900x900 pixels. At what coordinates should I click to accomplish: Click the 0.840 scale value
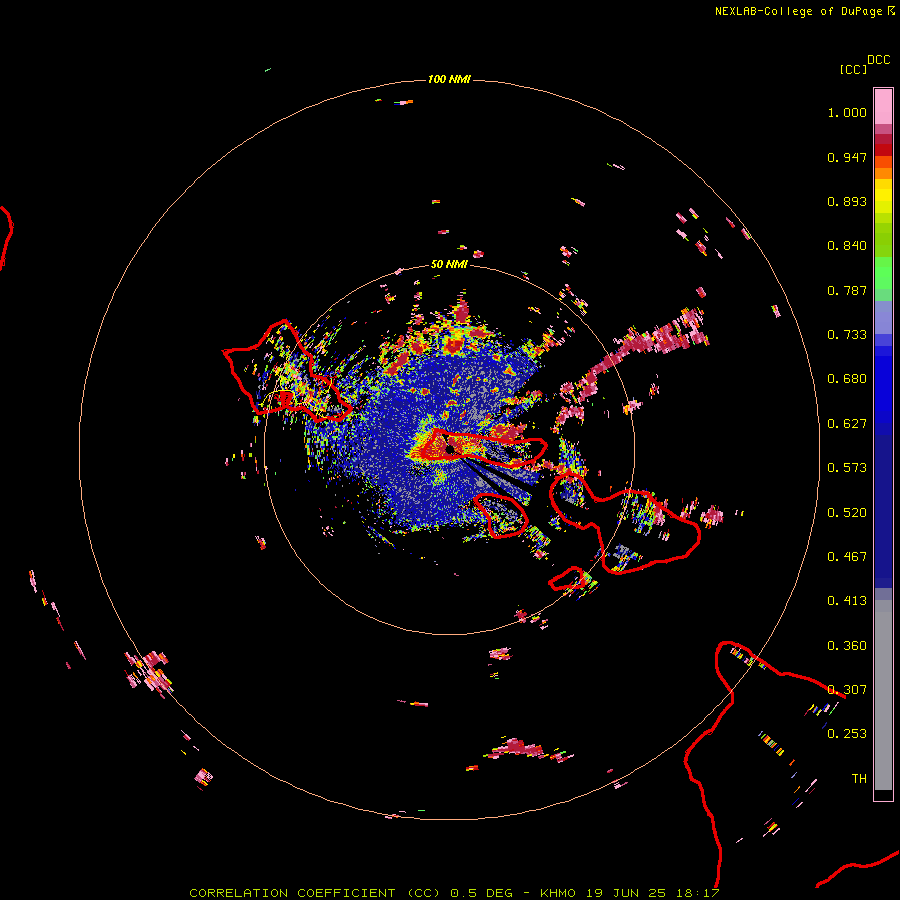[847, 246]
